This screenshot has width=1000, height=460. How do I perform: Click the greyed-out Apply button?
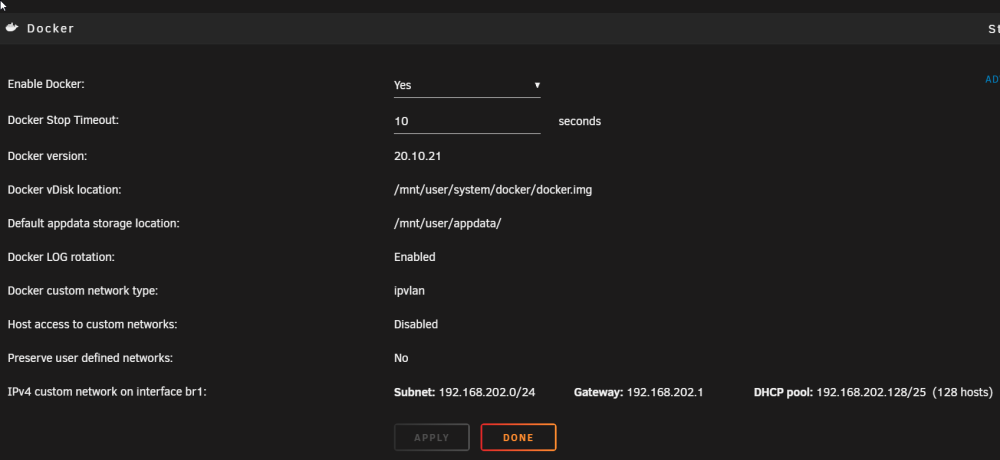pyautogui.click(x=432, y=438)
